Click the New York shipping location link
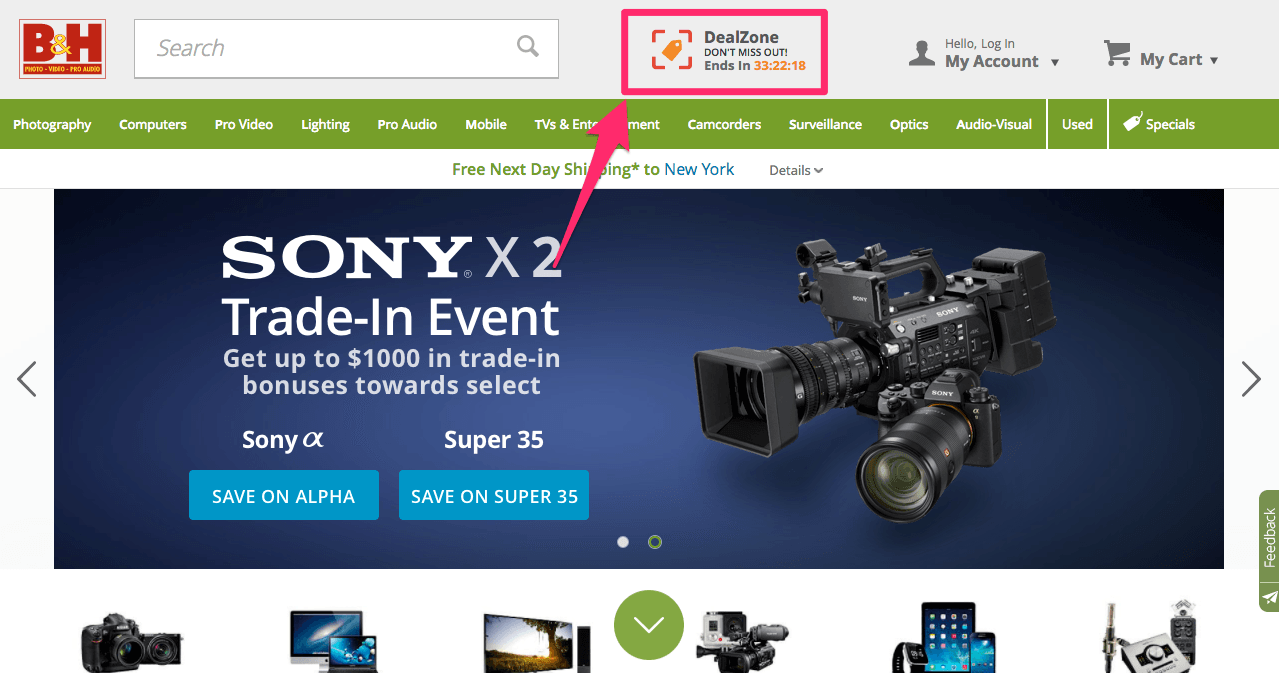Screen dimensions: 1279x673 pyautogui.click(x=699, y=169)
